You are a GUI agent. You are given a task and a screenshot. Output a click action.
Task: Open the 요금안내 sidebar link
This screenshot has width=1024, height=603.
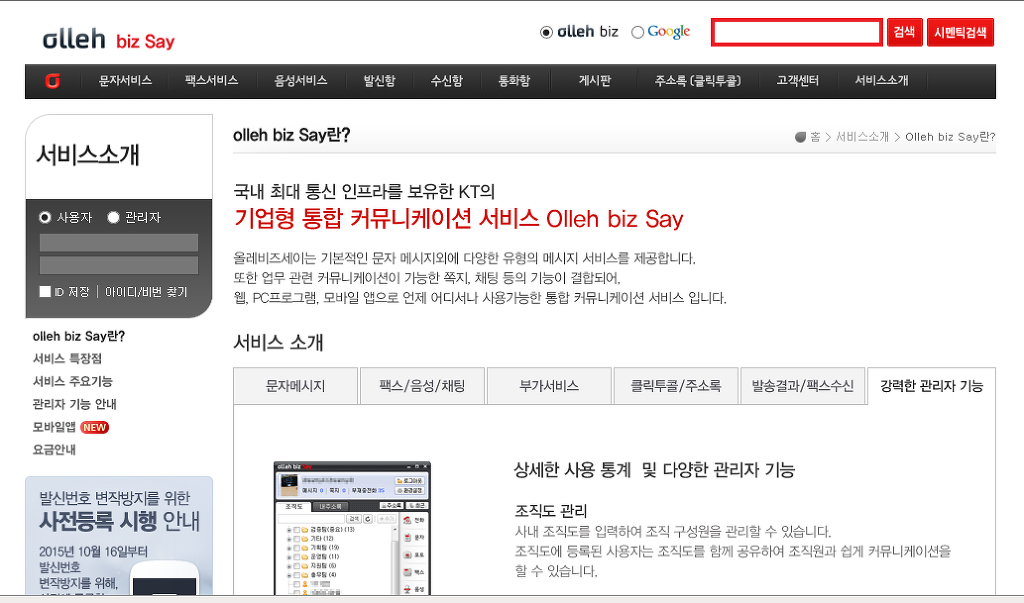(x=54, y=450)
